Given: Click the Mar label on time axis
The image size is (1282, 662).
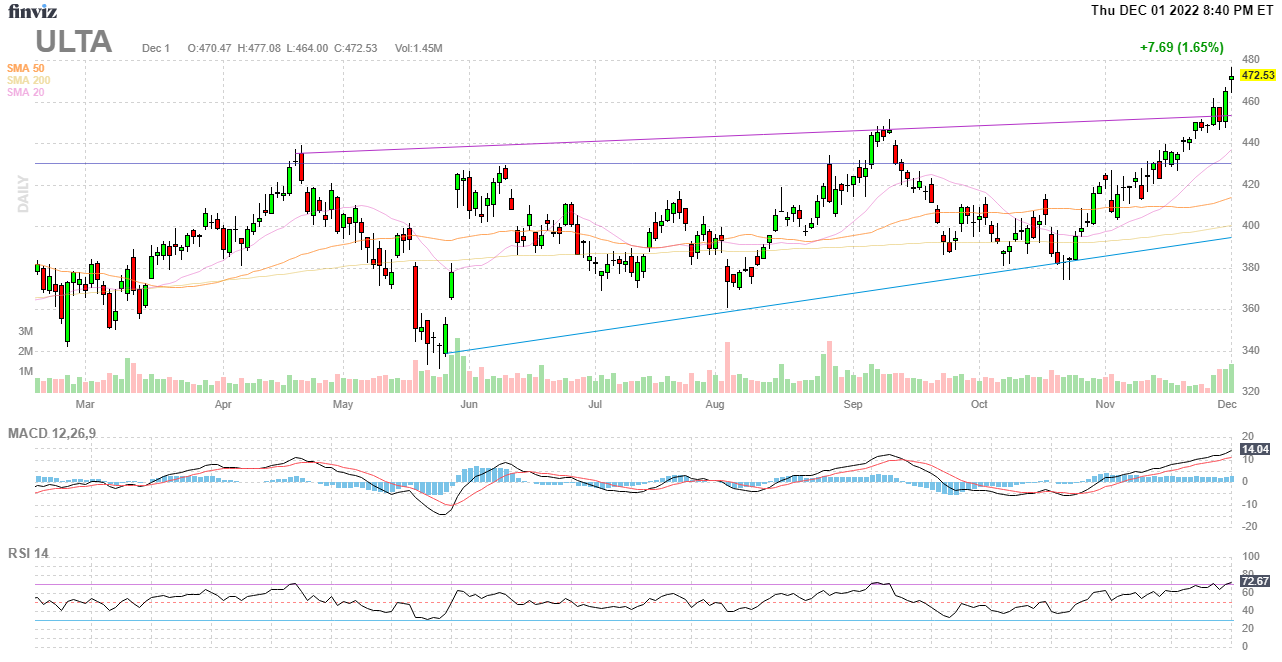Looking at the screenshot, I should coord(85,405).
